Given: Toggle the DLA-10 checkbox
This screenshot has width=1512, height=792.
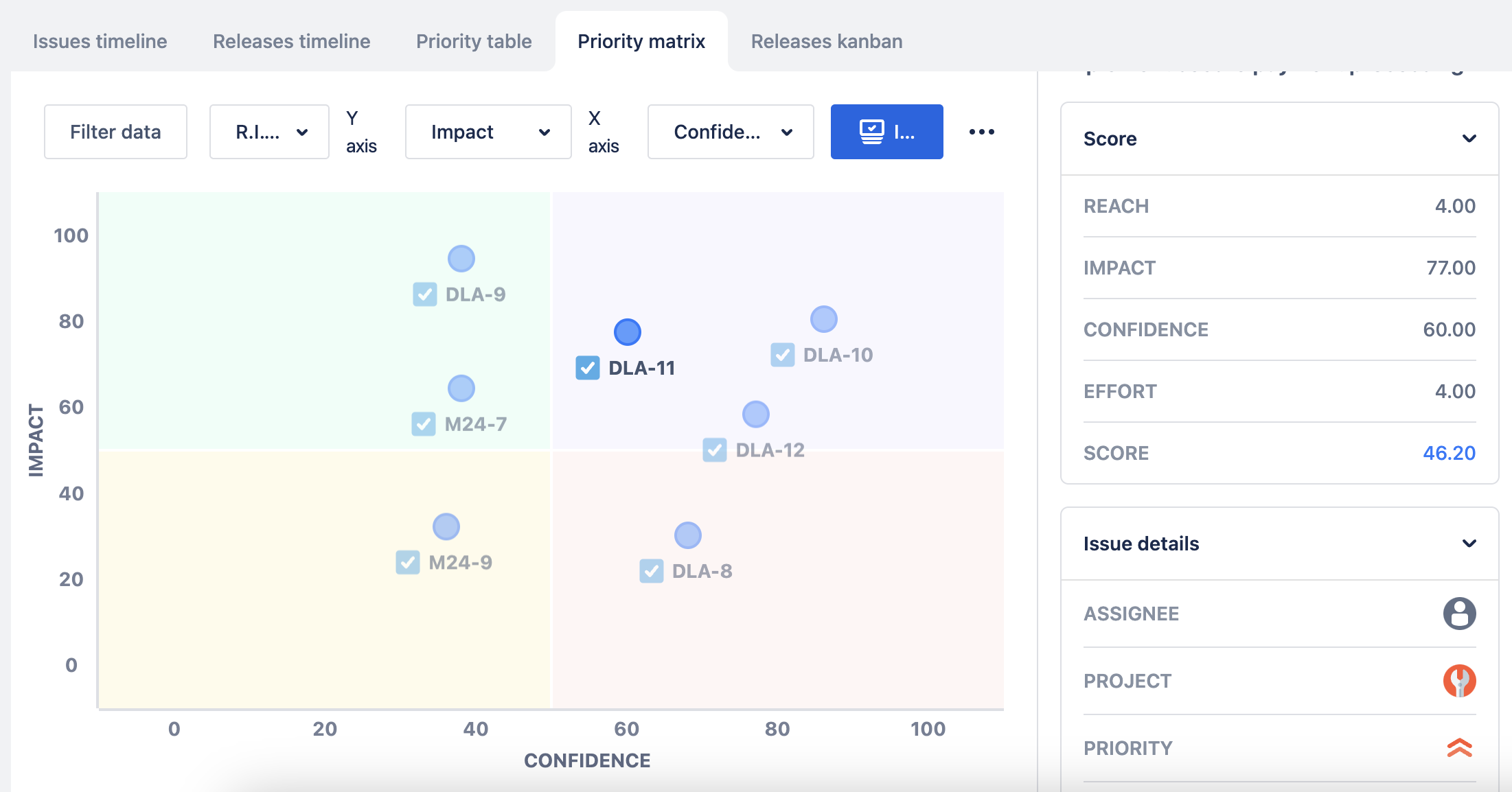Looking at the screenshot, I should [783, 355].
